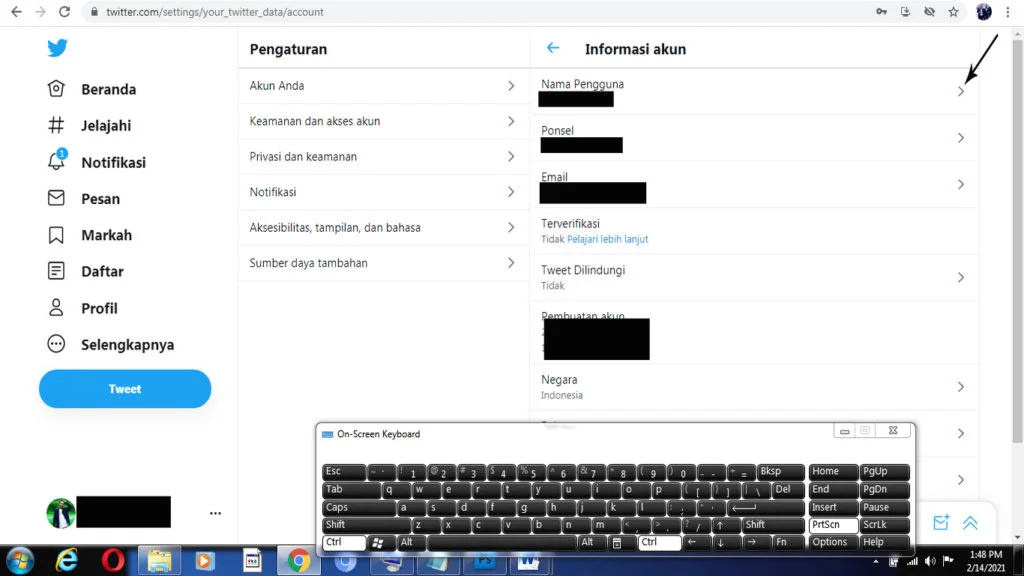
Task: Open Beranda home icon in sidebar
Action: [x=56, y=89]
